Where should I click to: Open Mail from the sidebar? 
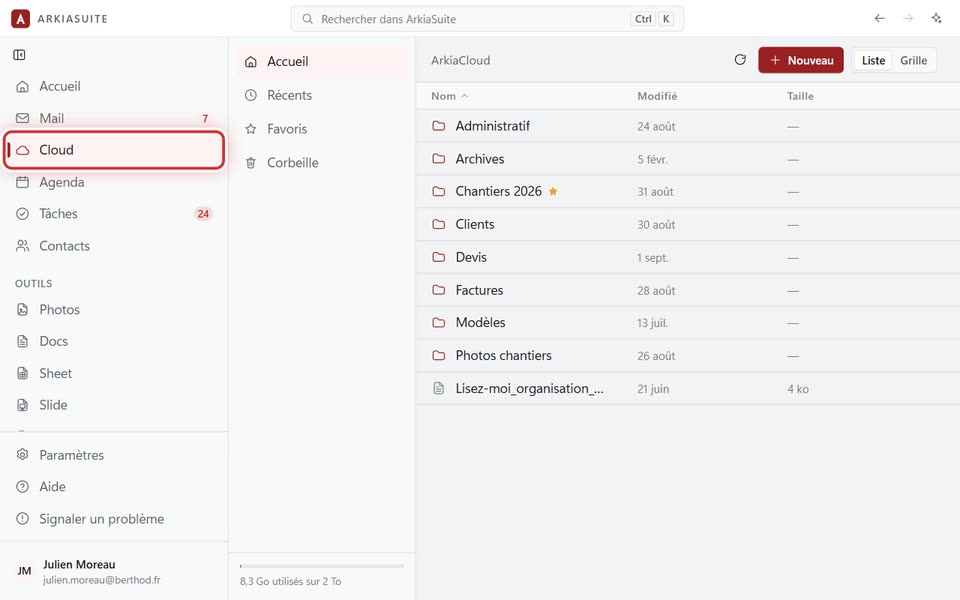point(114,118)
